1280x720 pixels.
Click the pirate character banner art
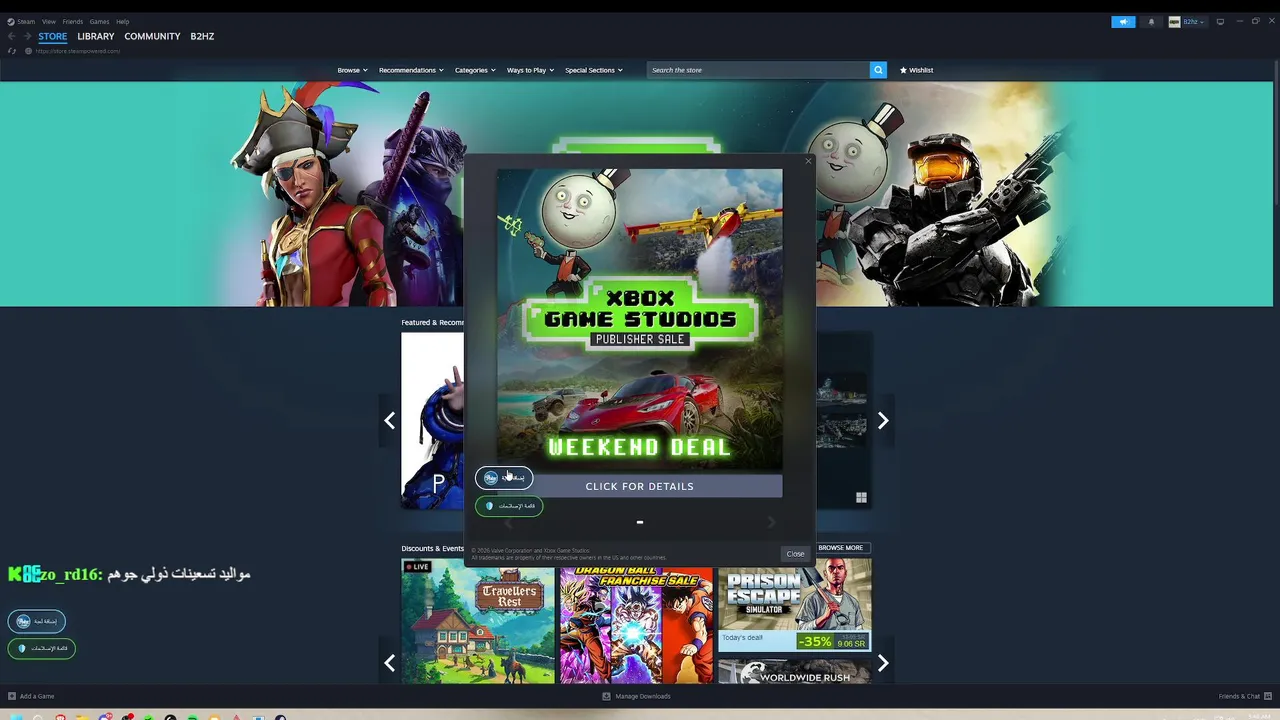[305, 195]
